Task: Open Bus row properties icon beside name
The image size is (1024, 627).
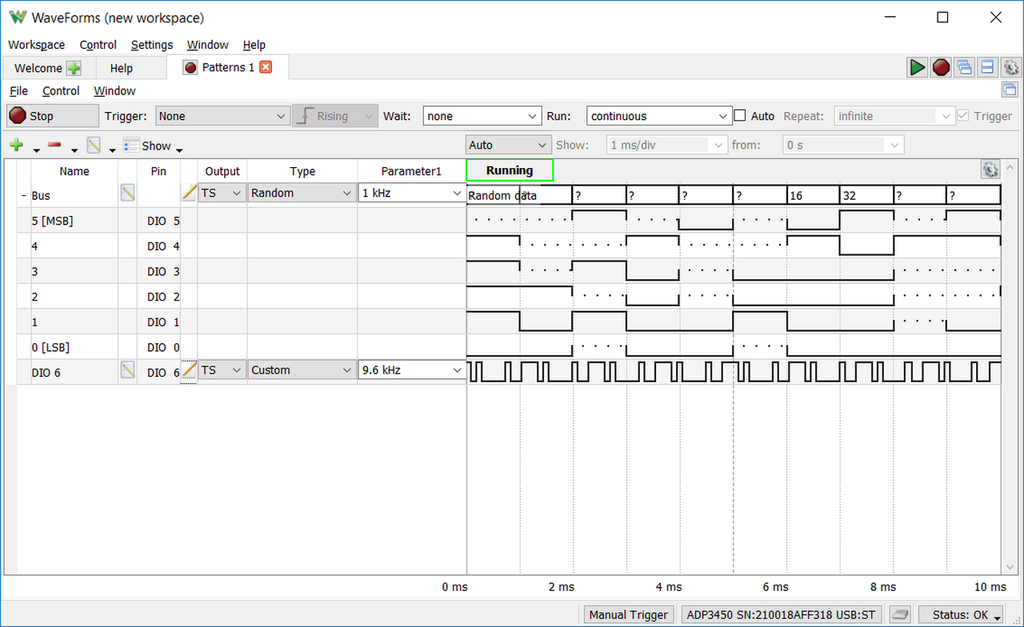Action: 127,193
